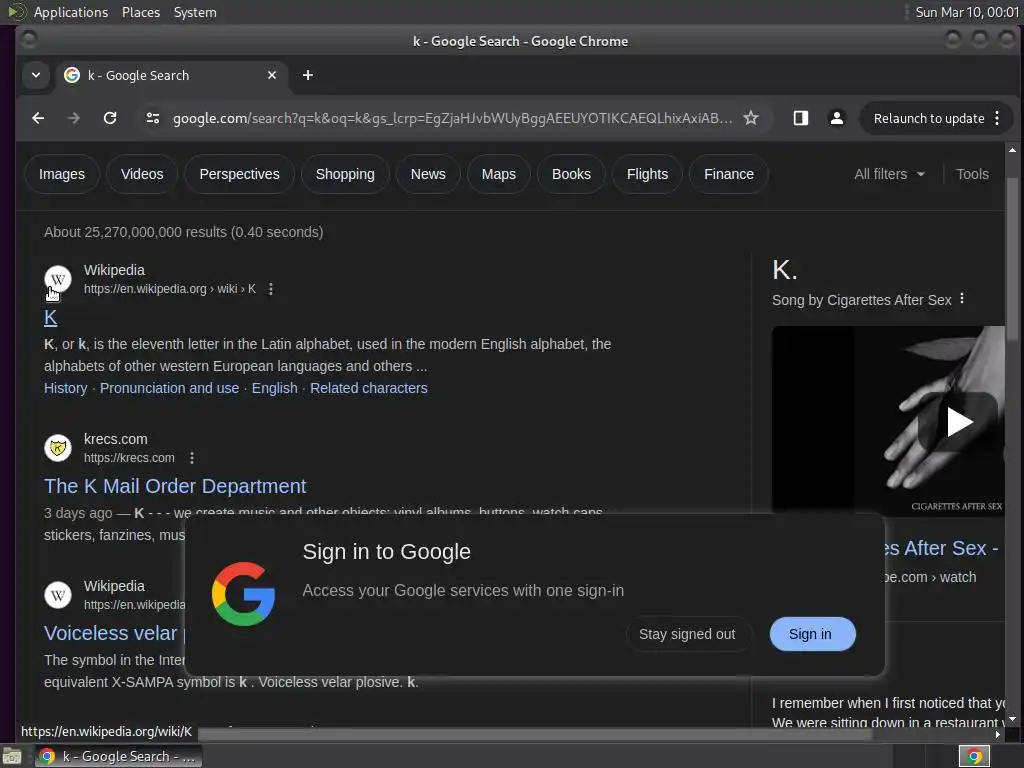Switch to Videos search filter
This screenshot has width=1024, height=768.
click(142, 174)
